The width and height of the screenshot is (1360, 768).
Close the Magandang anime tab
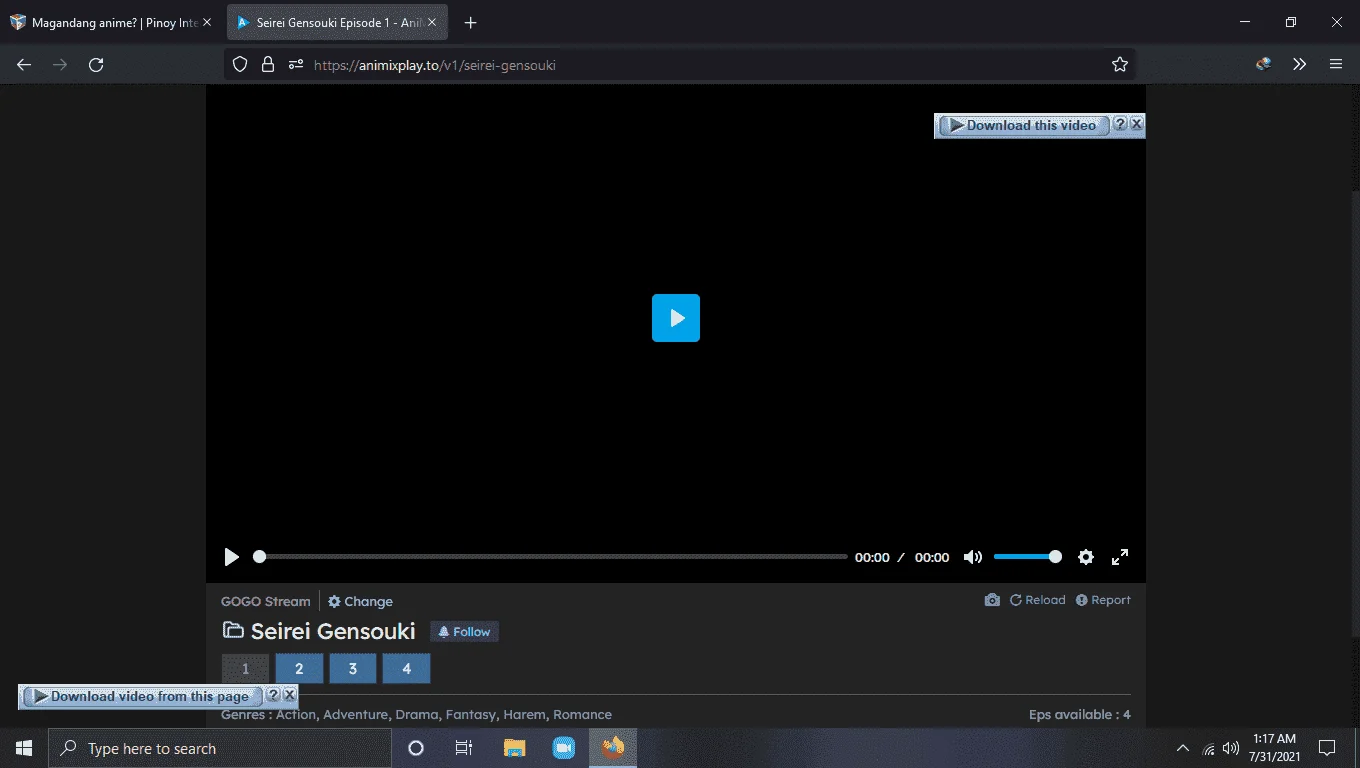(x=207, y=22)
